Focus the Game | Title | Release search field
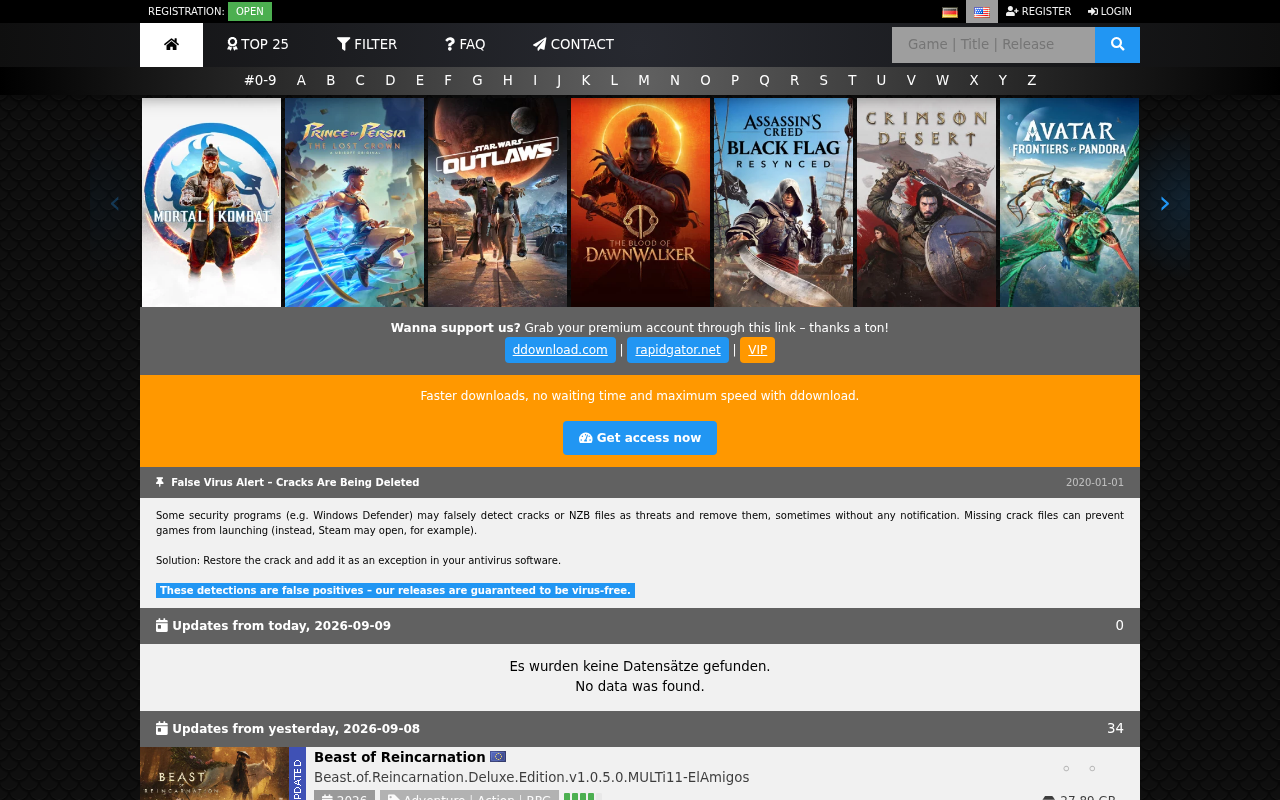Screen dimensions: 1280x800 [x=993, y=45]
